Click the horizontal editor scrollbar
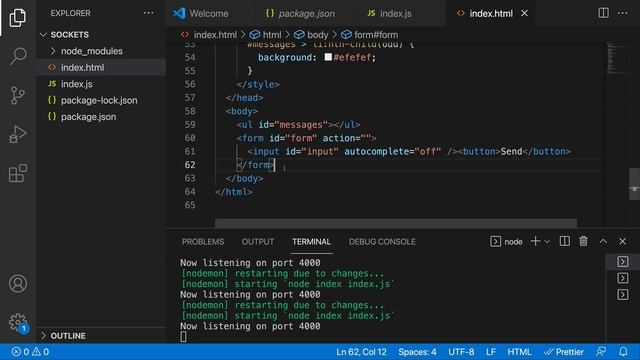Image resolution: width=640 pixels, height=360 pixels. pos(396,223)
